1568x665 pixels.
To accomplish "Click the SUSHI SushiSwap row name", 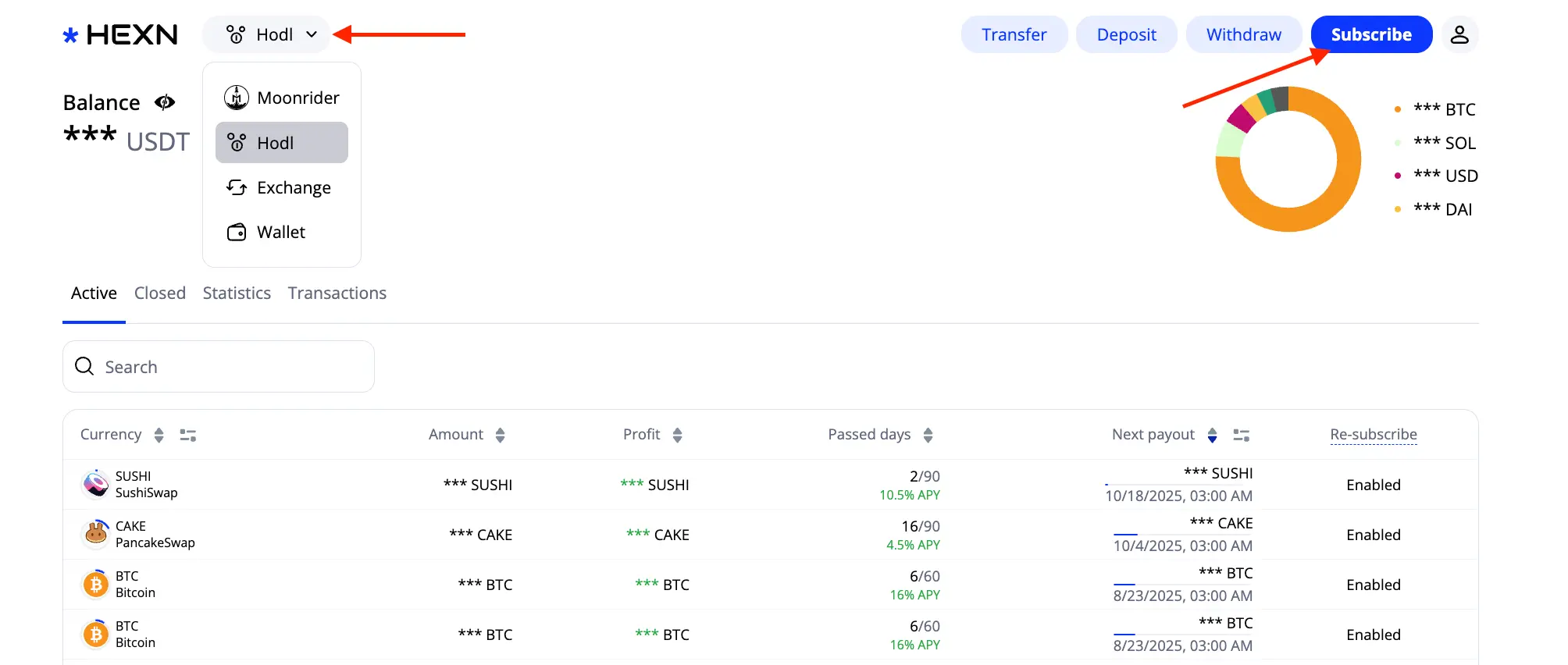I will pos(147,484).
